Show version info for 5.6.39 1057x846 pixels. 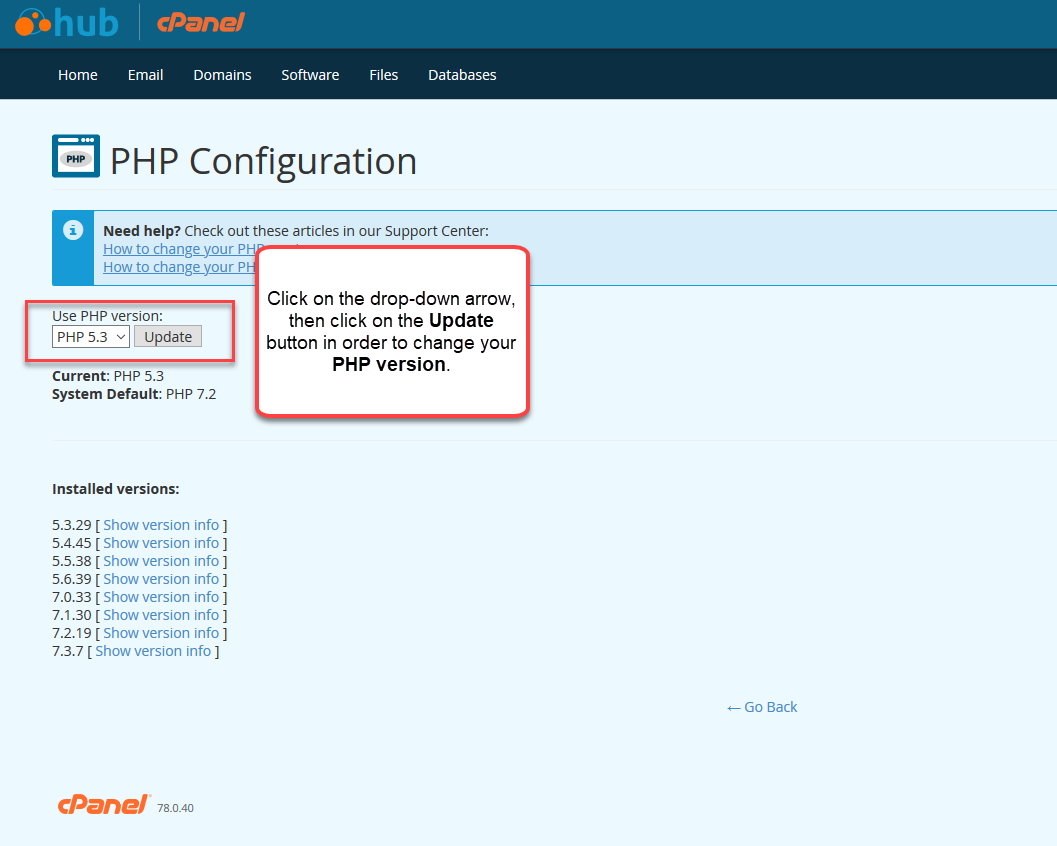coord(161,579)
